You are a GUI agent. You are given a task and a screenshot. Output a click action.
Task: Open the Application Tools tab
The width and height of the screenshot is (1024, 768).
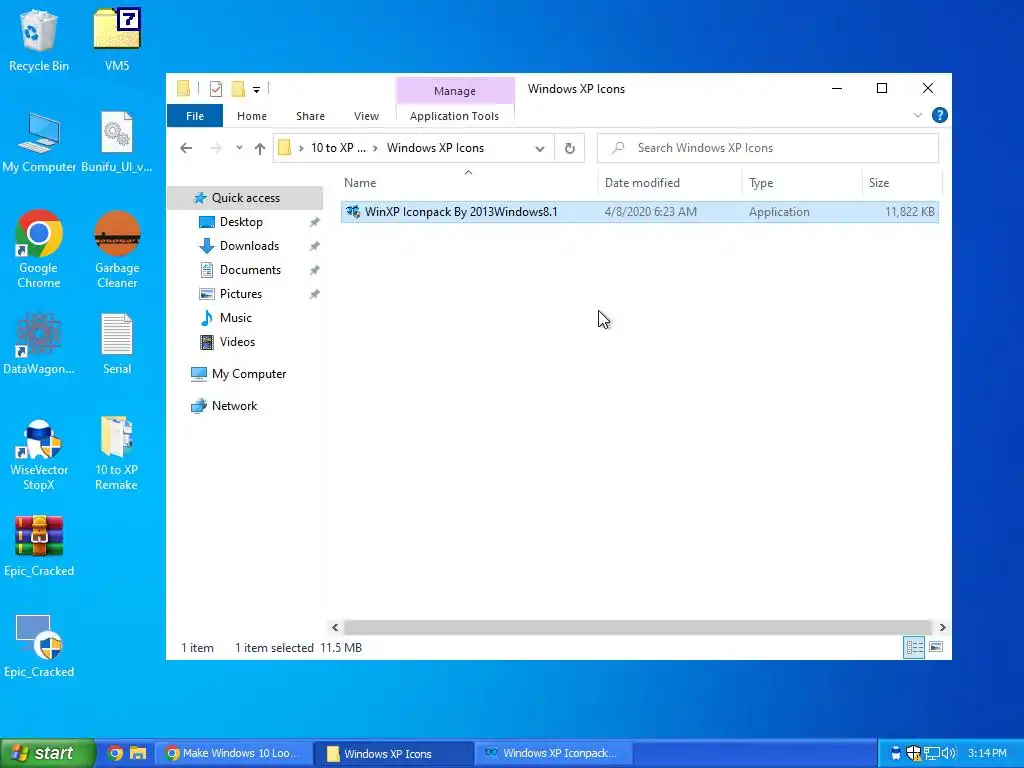tap(455, 116)
